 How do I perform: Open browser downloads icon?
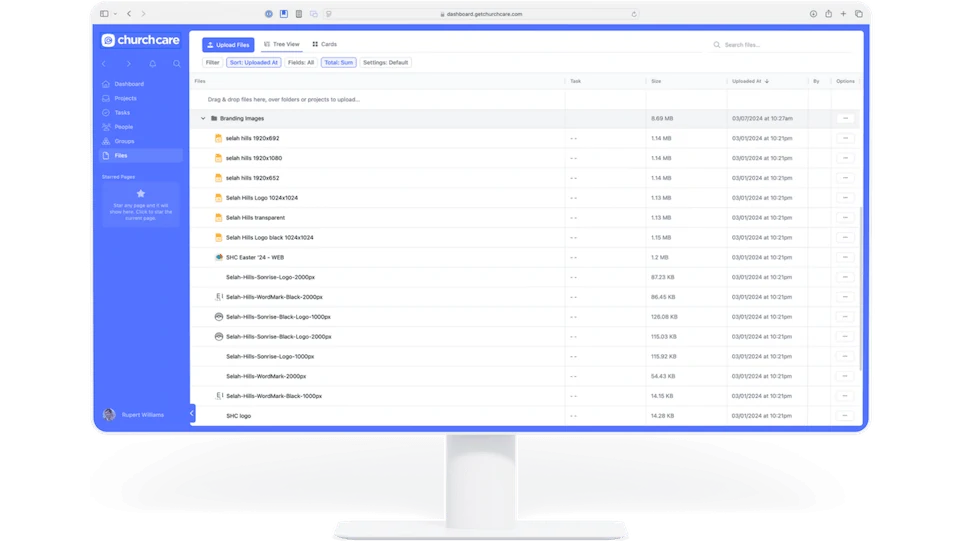[813, 13]
